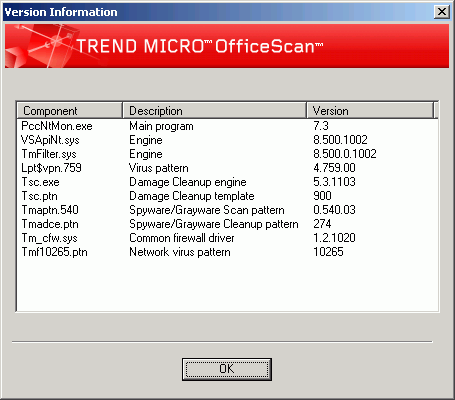Viewport: 455px width, 400px height.
Task: Click version value 8.500.0.1002
Action: (x=345, y=154)
